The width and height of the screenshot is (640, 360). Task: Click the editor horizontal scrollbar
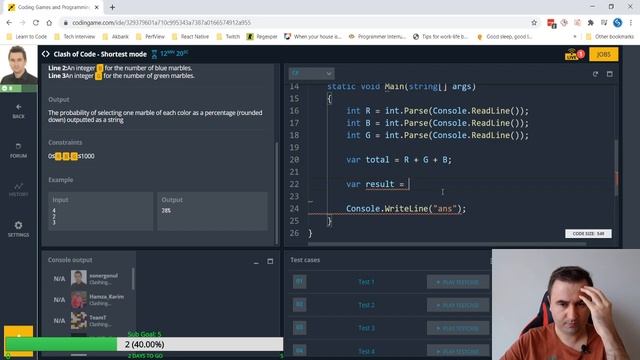coord(447,244)
